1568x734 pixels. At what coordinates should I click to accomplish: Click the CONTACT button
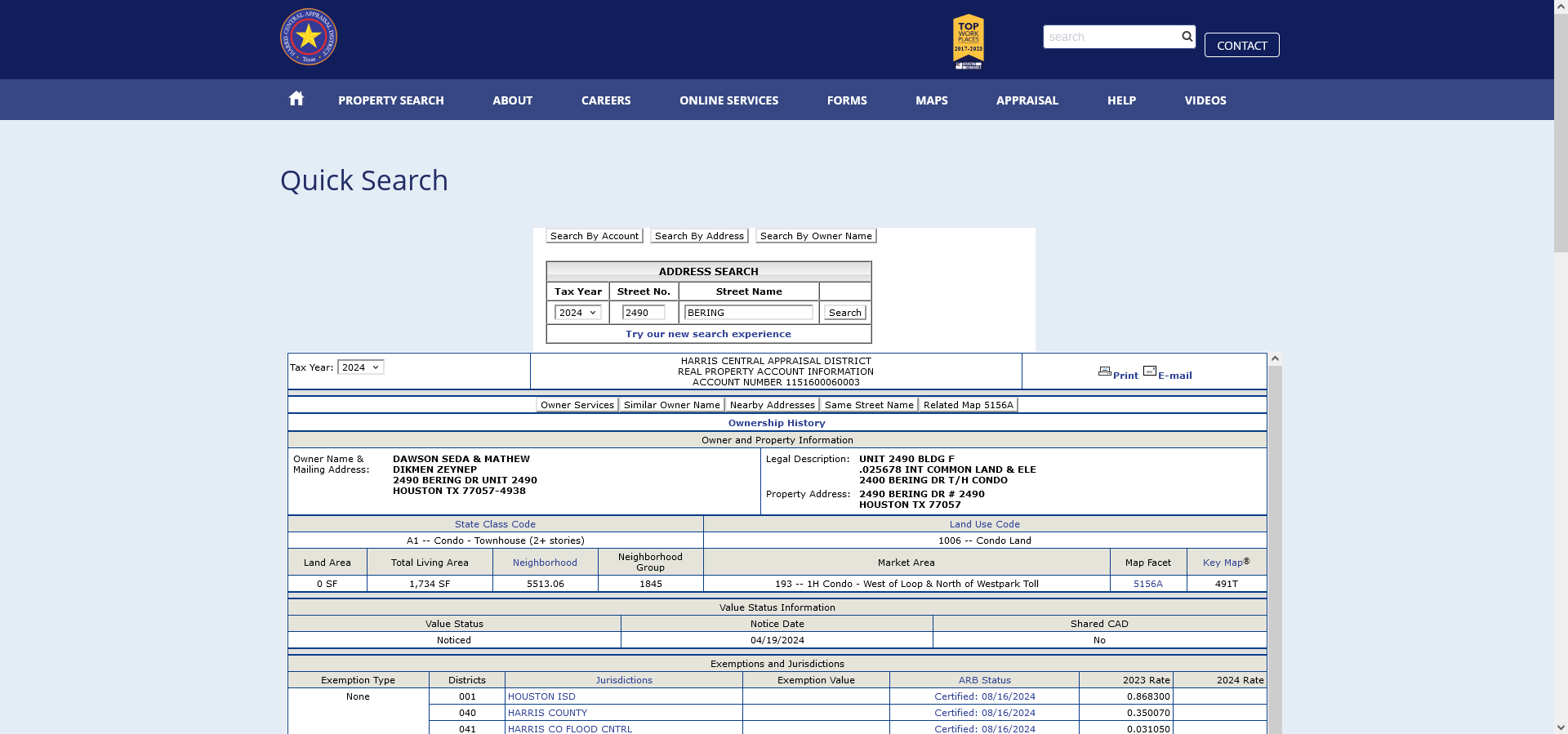tap(1241, 45)
